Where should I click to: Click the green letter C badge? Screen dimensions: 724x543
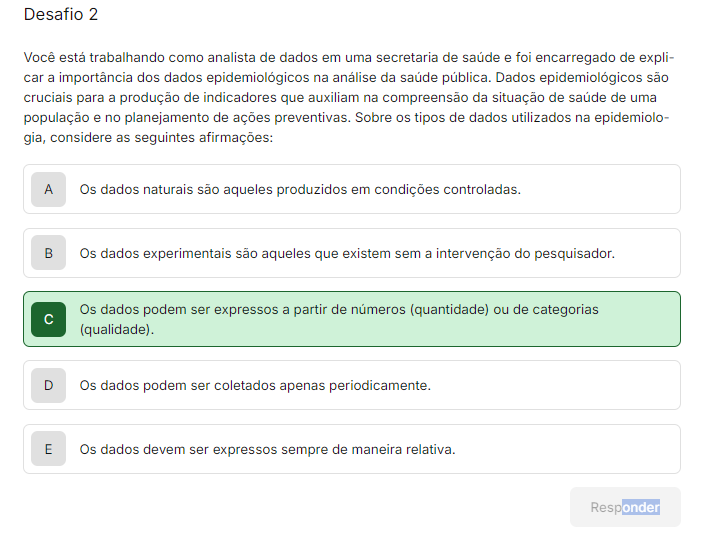pyautogui.click(x=48, y=319)
